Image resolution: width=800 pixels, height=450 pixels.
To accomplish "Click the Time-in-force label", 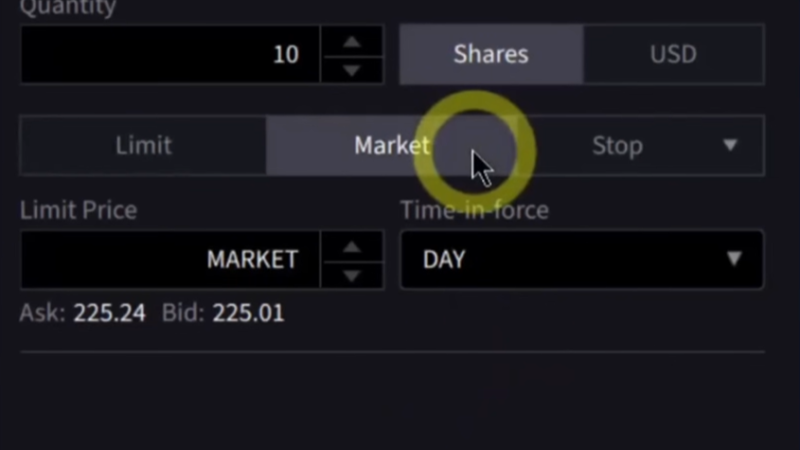I will tap(474, 211).
